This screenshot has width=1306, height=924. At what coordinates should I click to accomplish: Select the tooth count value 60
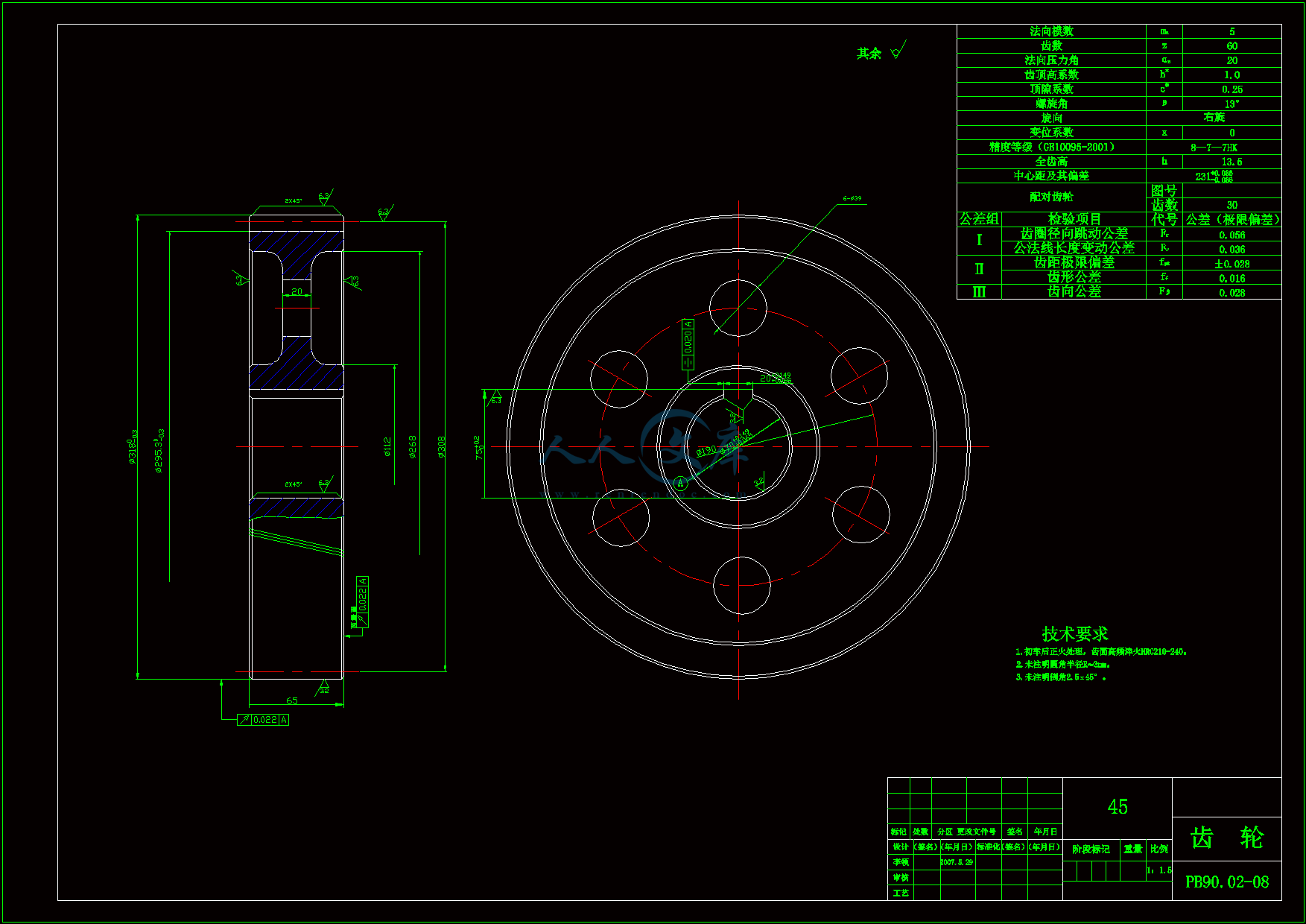coord(1232,46)
